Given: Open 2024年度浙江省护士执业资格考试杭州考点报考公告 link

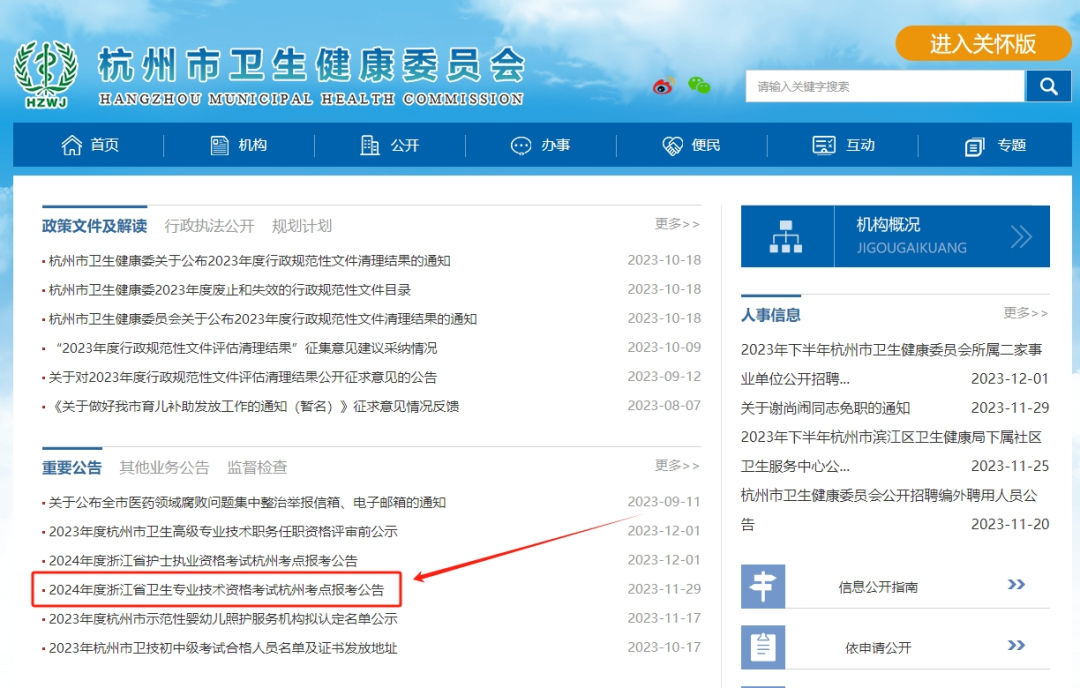Looking at the screenshot, I should (203, 561).
